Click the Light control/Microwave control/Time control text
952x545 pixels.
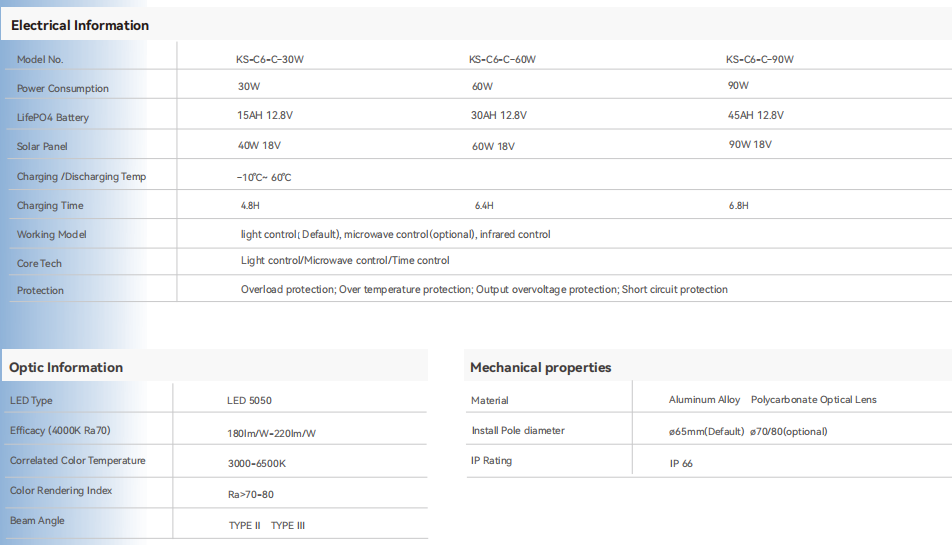click(x=345, y=260)
